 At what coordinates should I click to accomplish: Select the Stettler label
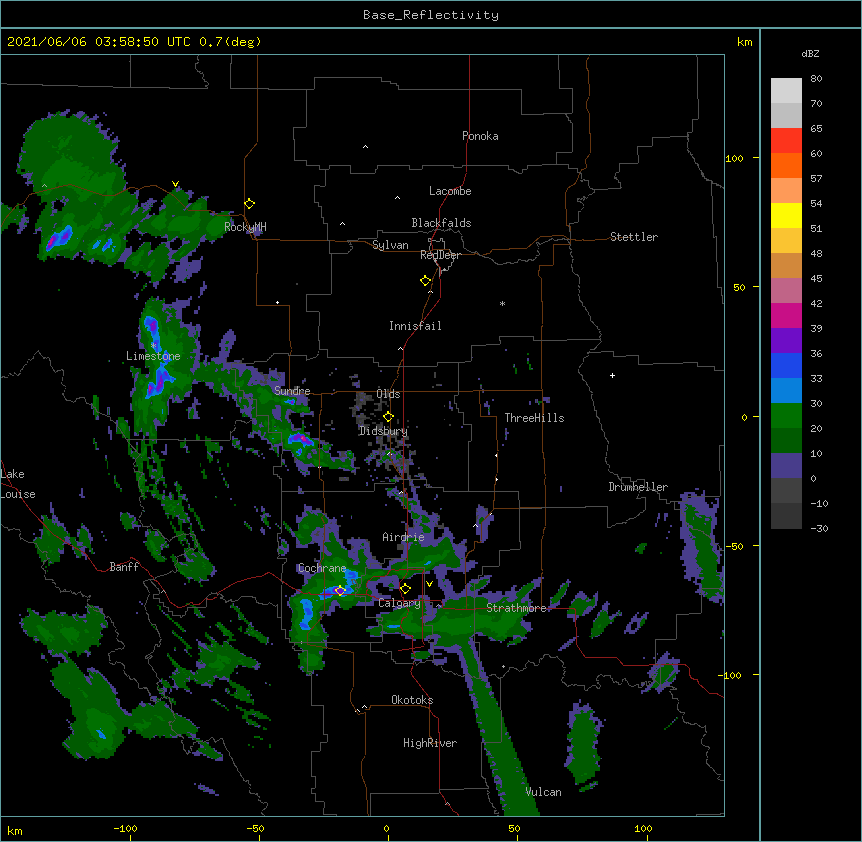pyautogui.click(x=634, y=237)
